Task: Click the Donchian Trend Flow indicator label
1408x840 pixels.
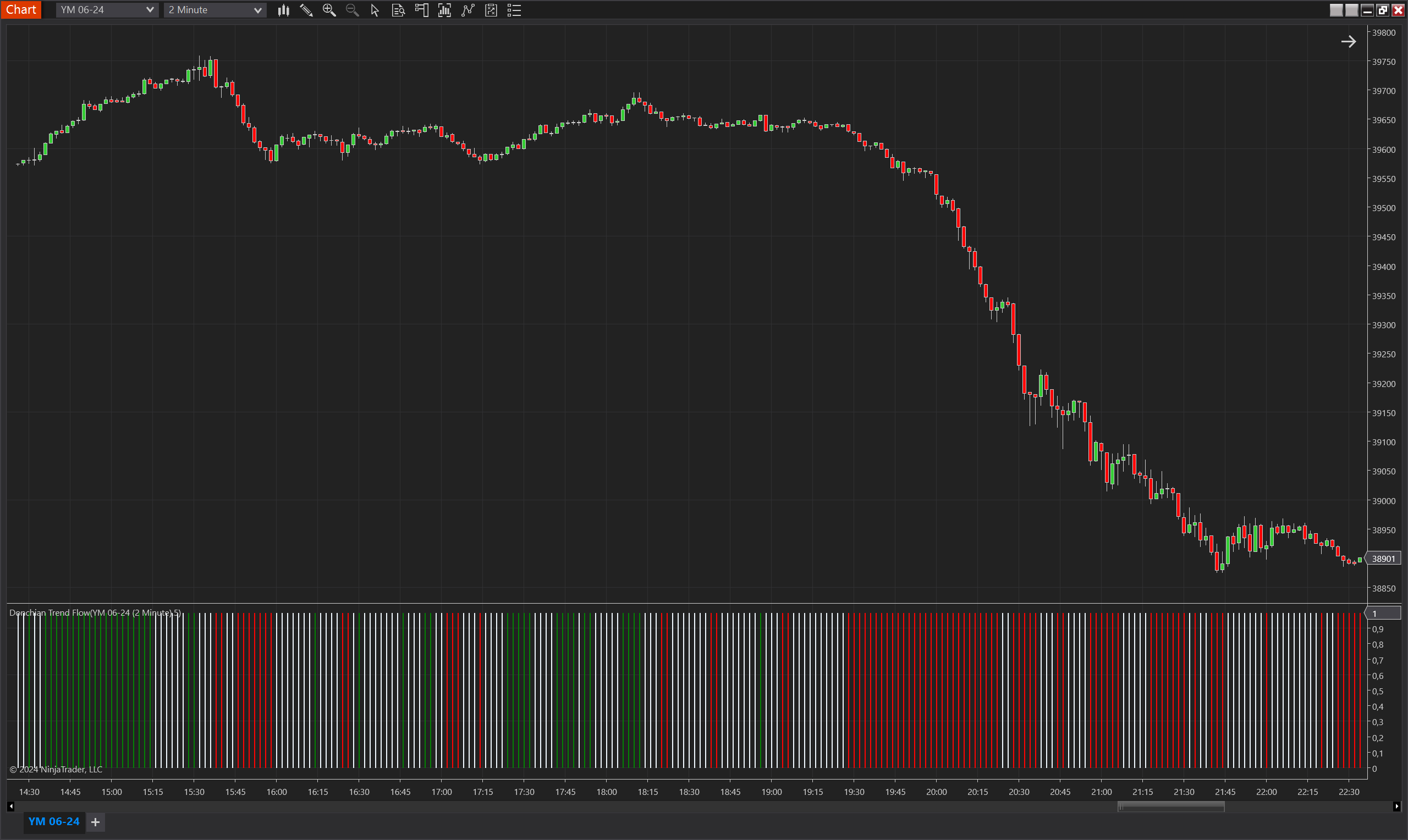Action: [x=95, y=612]
